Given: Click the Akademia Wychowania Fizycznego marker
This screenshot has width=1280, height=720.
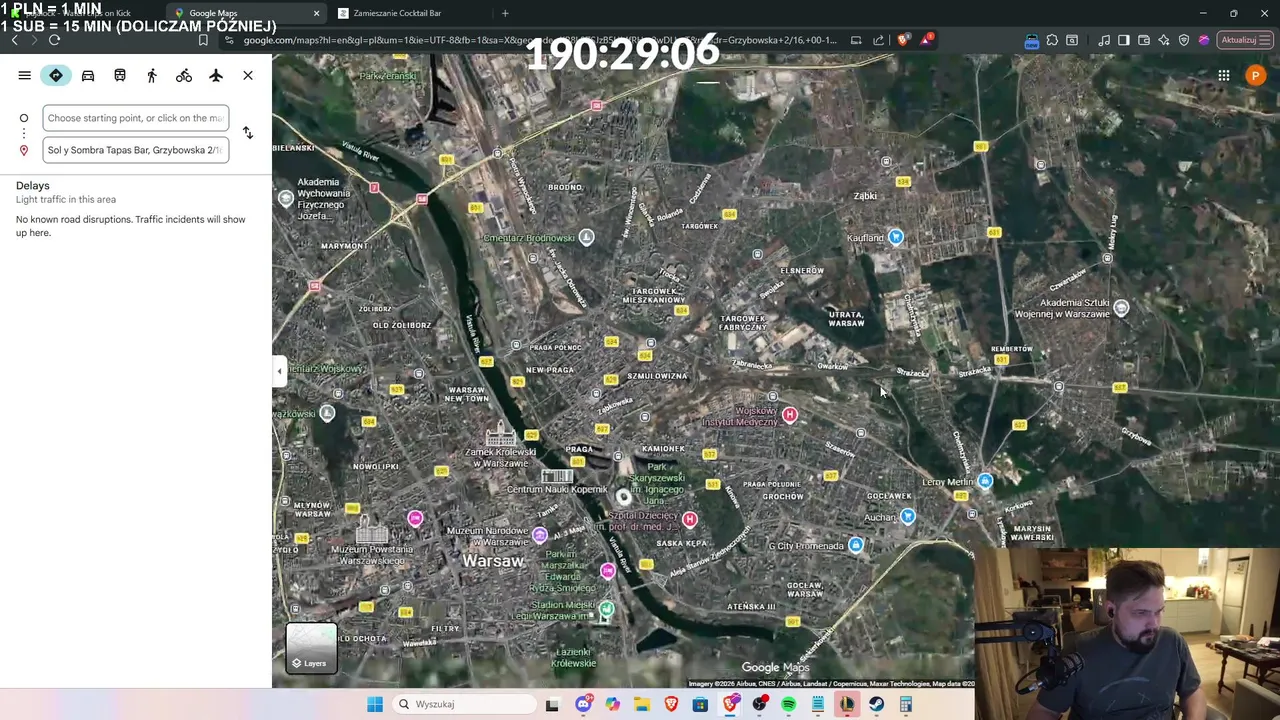Looking at the screenshot, I should coord(286,198).
